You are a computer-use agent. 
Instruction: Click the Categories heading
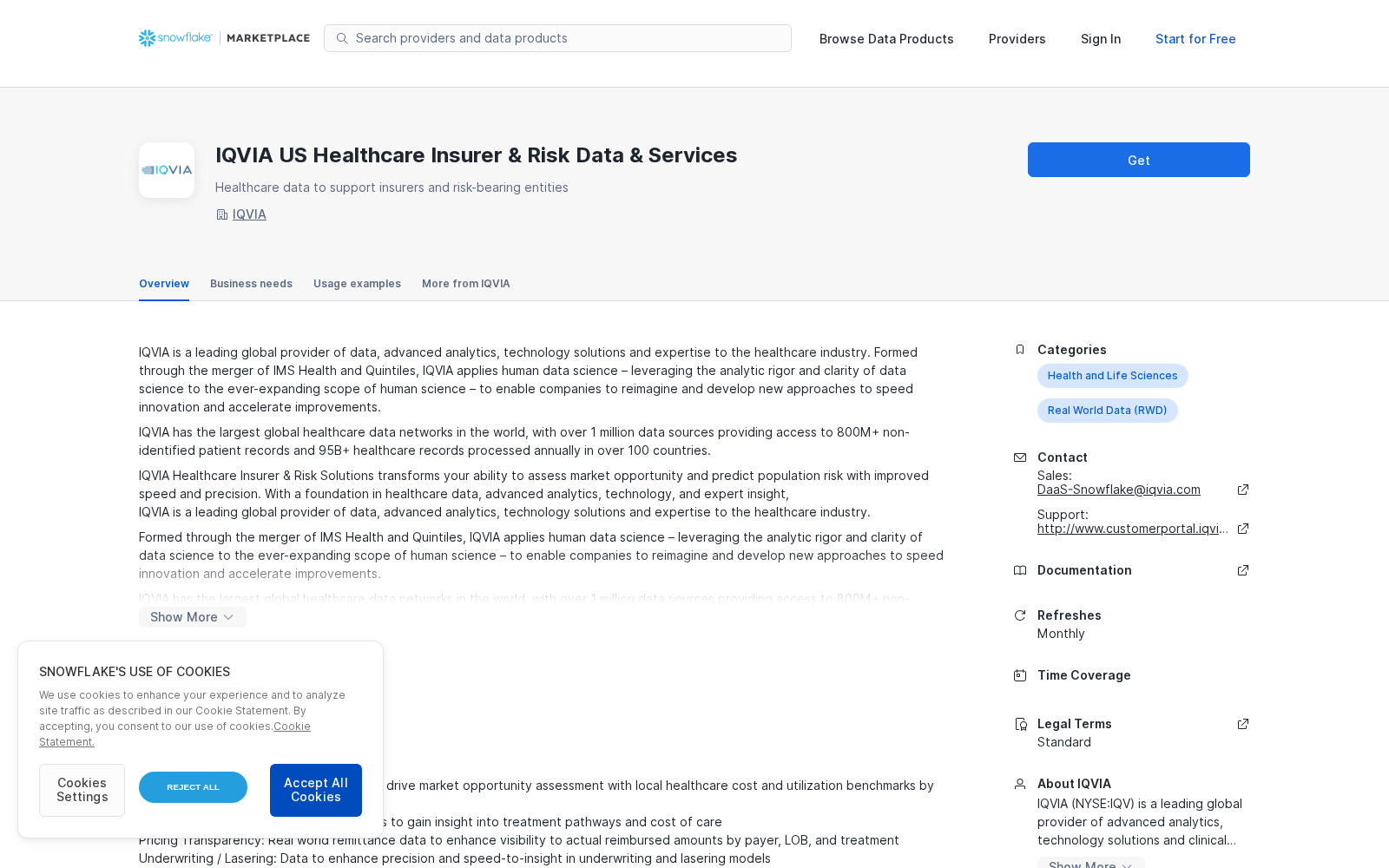(x=1072, y=350)
